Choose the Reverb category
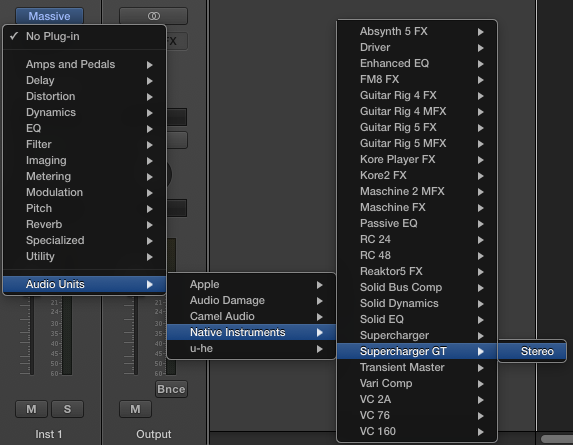Viewport: 573px width, 445px height. pyautogui.click(x=84, y=225)
